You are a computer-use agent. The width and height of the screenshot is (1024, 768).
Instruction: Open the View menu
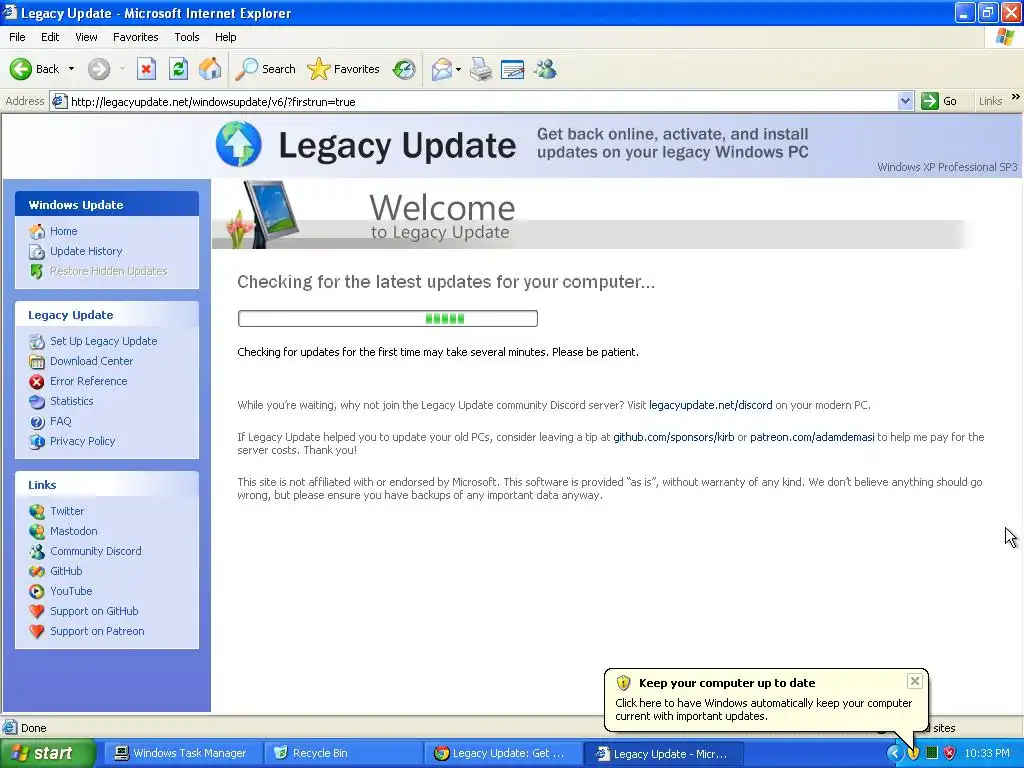86,37
